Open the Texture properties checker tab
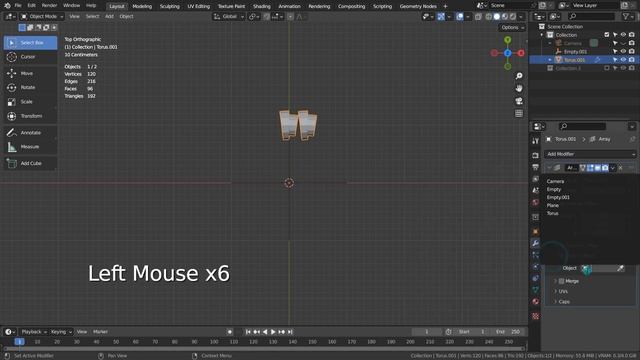 point(536,316)
